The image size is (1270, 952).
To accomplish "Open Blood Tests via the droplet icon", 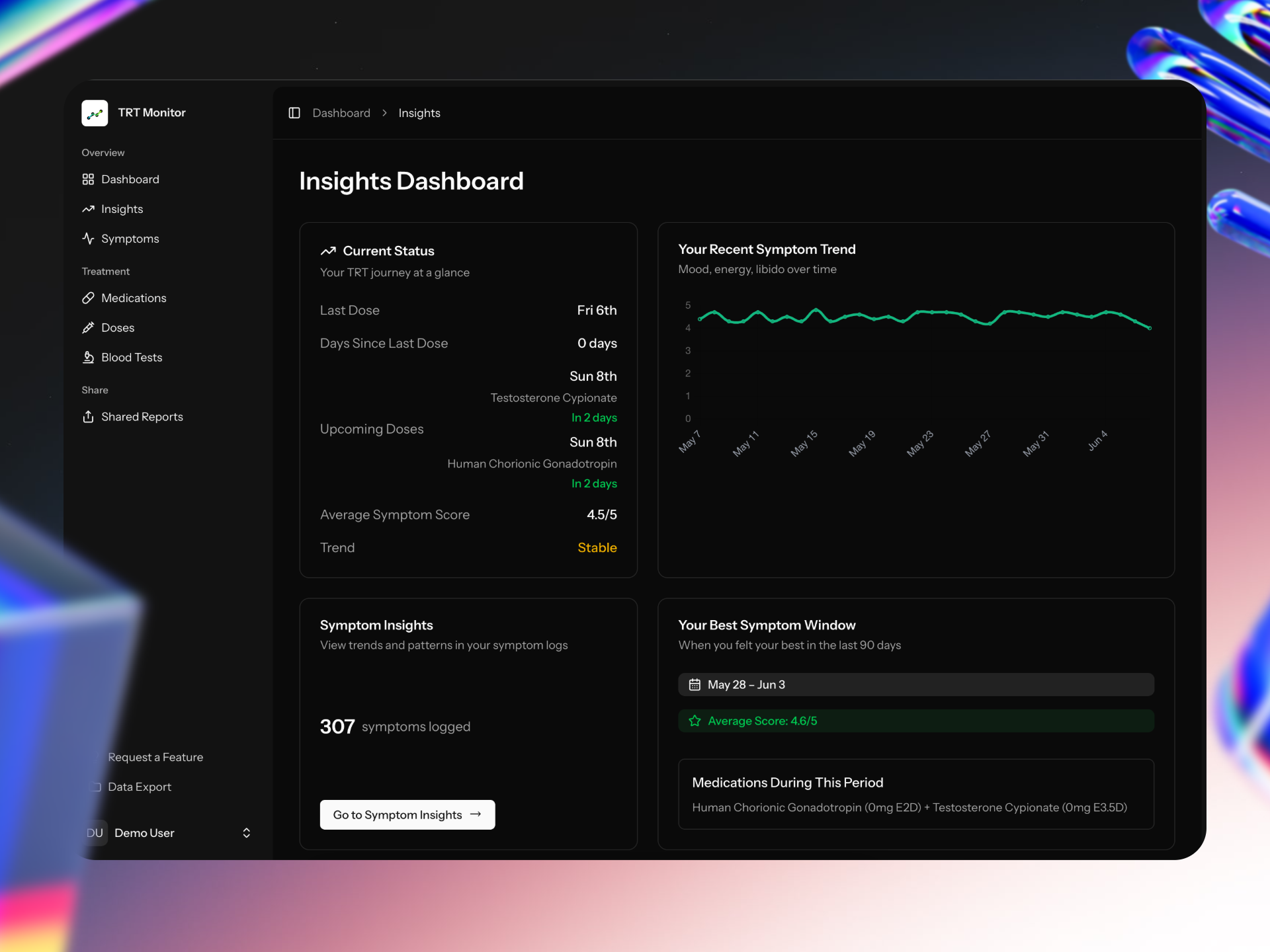I will pyautogui.click(x=90, y=357).
